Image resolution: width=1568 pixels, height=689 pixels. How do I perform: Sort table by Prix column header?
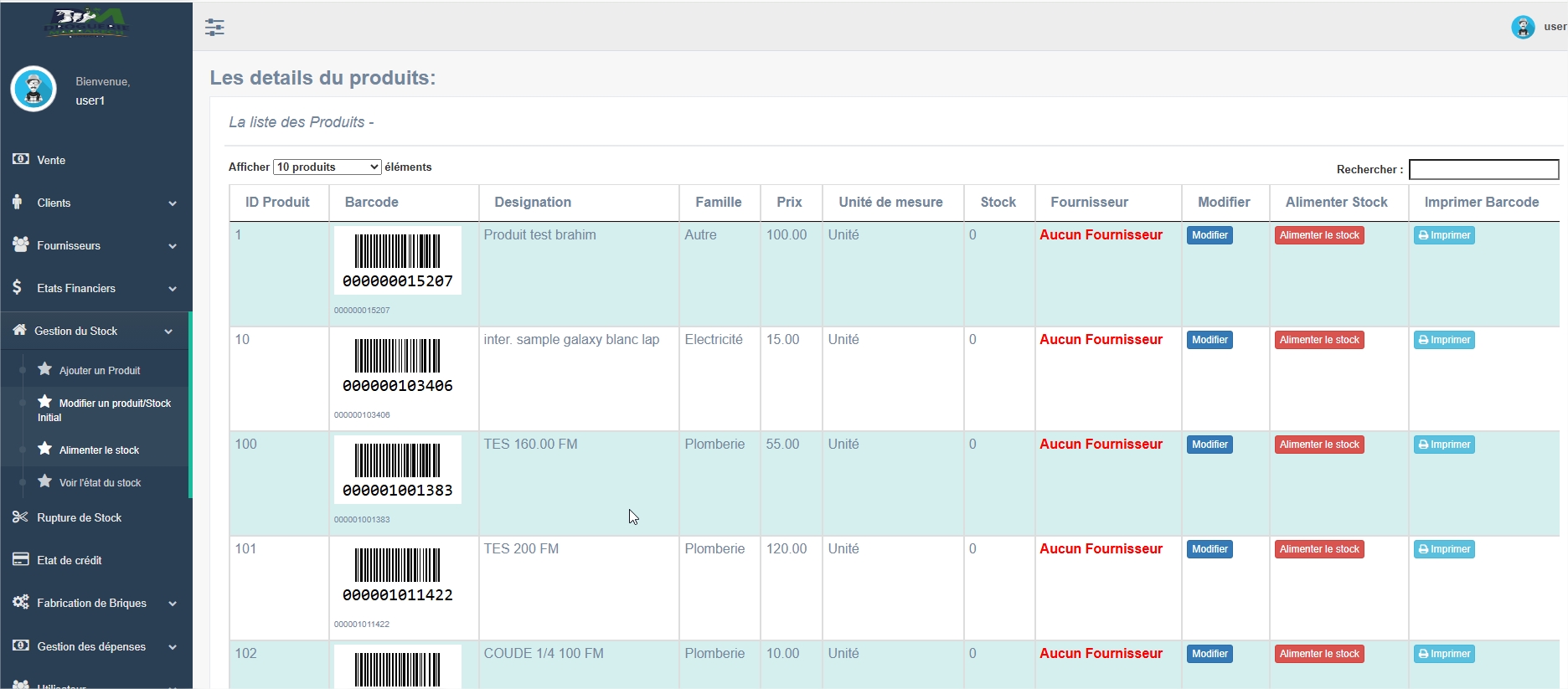pyautogui.click(x=789, y=203)
